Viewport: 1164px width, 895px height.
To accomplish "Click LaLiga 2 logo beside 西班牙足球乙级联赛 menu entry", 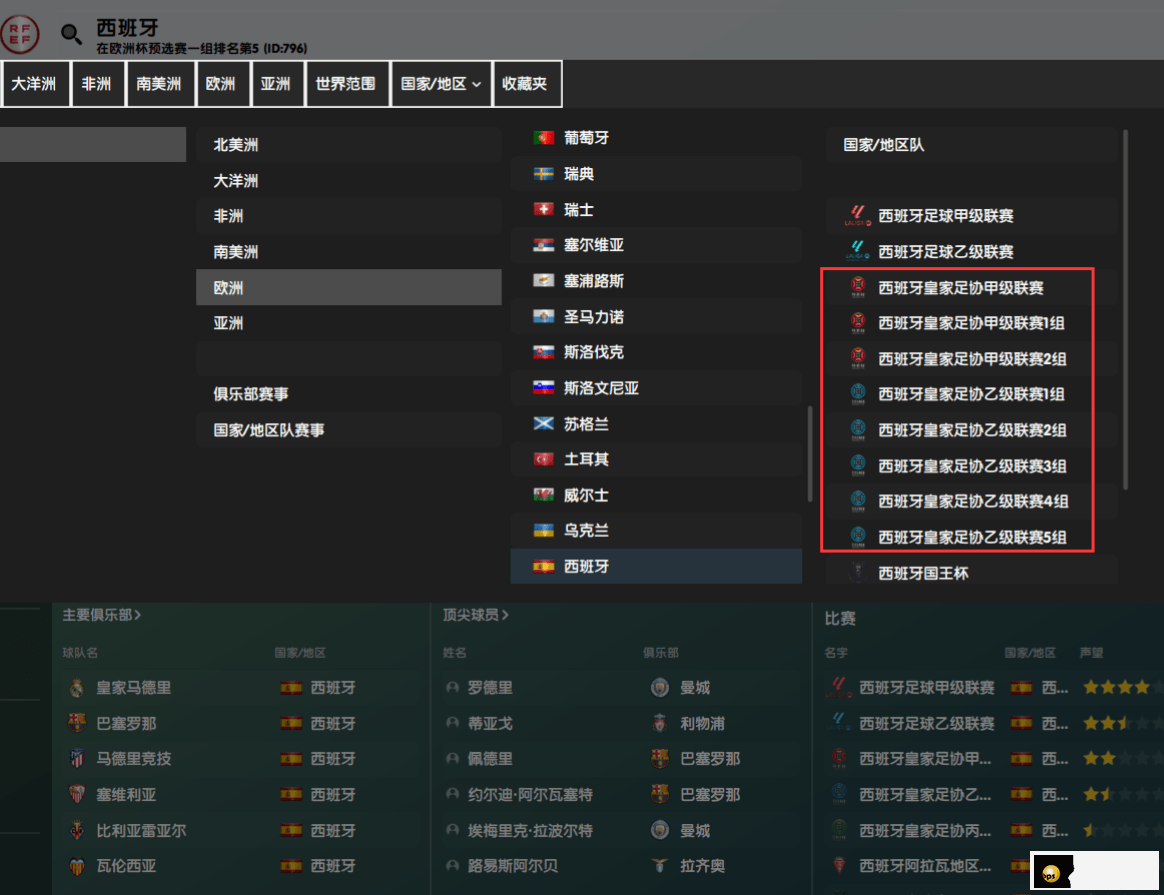I will [x=857, y=252].
